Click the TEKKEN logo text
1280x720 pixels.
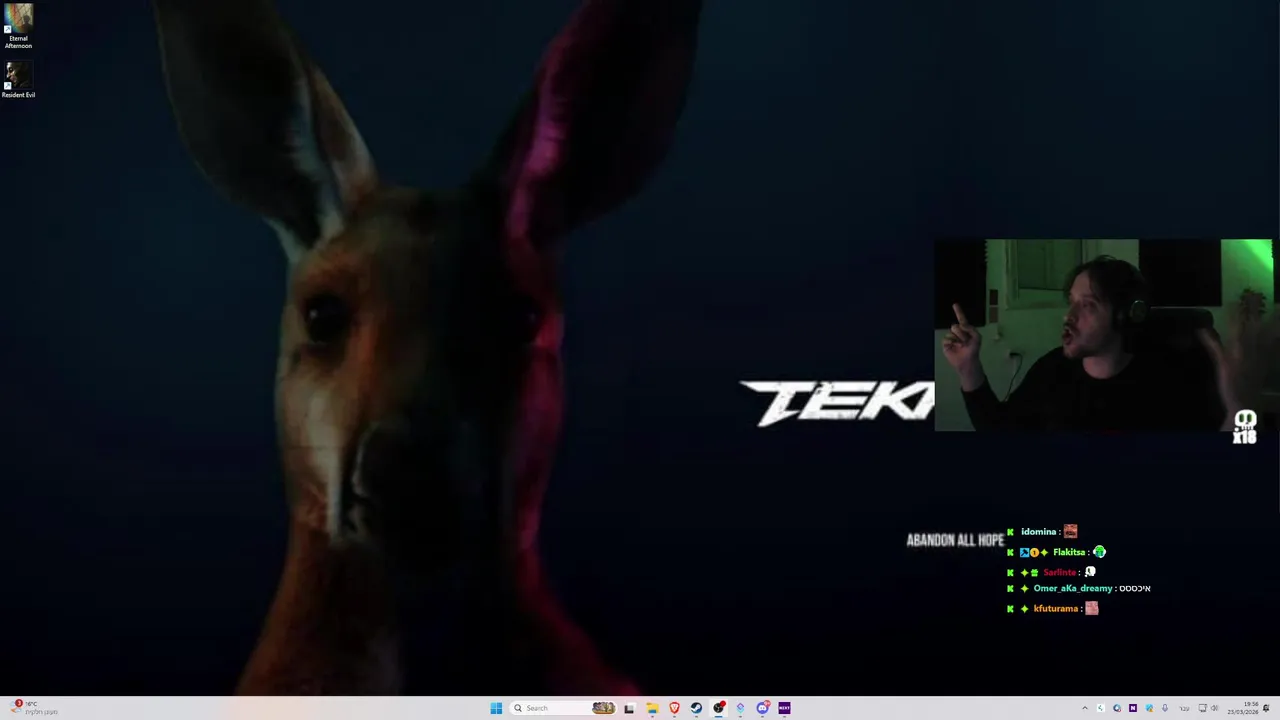click(837, 403)
